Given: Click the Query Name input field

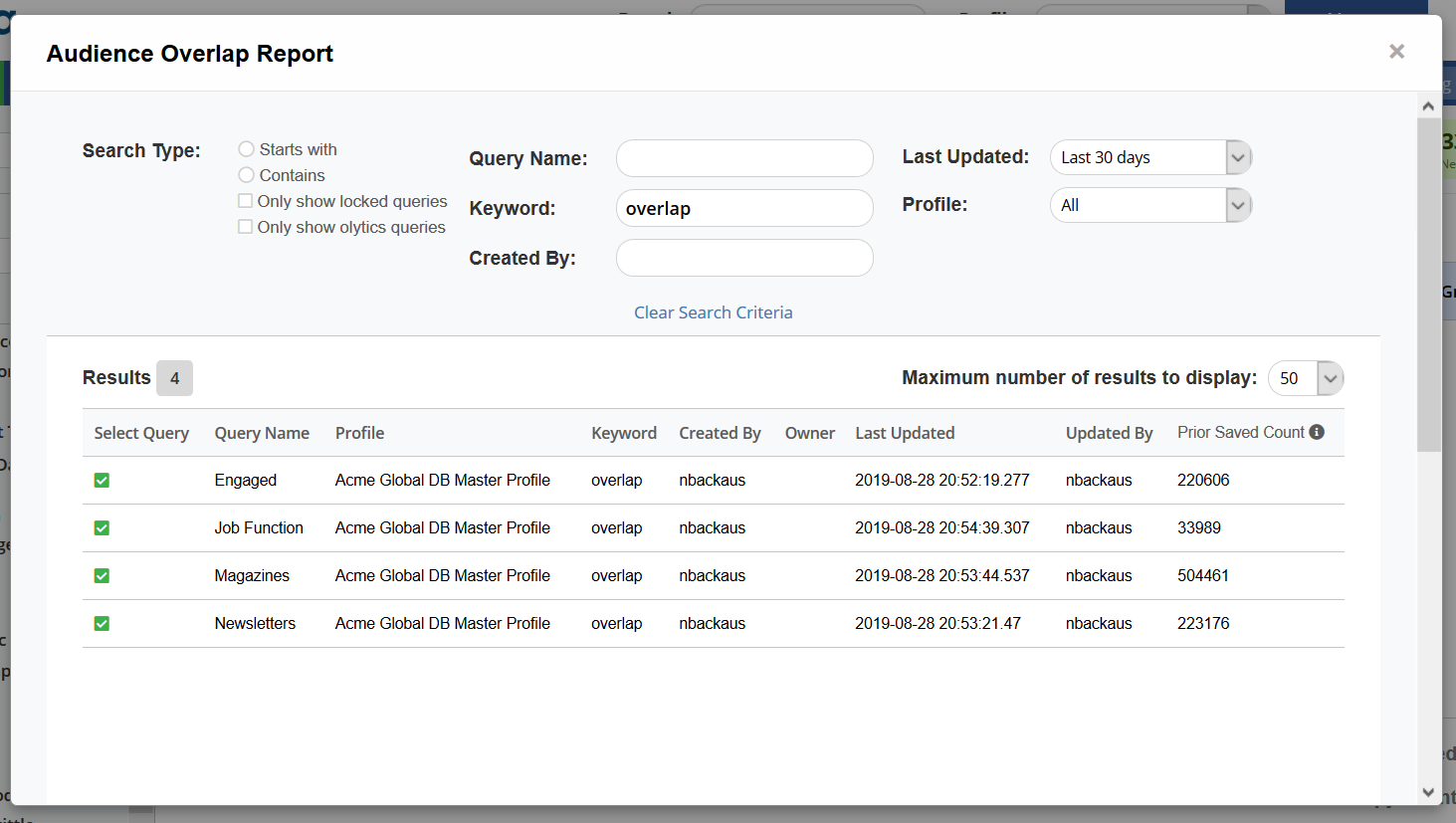Looking at the screenshot, I should click(x=744, y=158).
